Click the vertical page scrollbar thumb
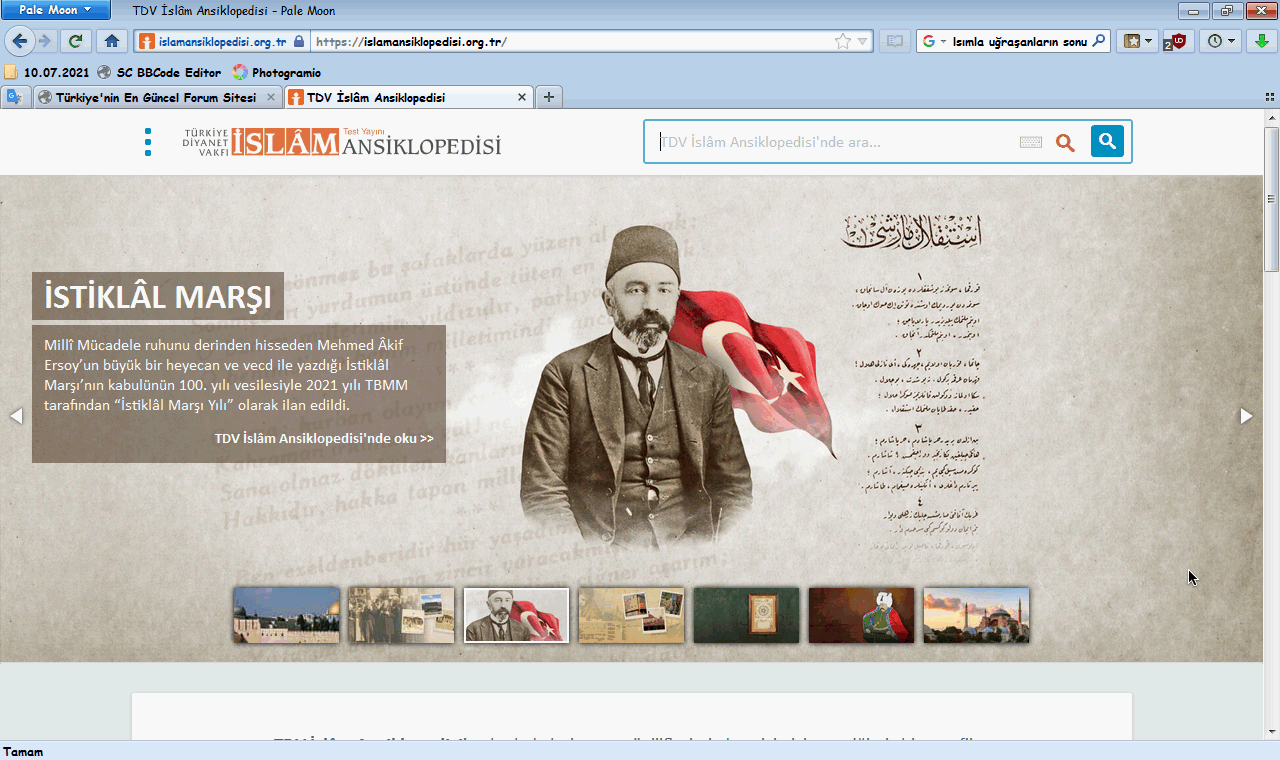Image resolution: width=1280 pixels, height=760 pixels. click(x=1271, y=199)
